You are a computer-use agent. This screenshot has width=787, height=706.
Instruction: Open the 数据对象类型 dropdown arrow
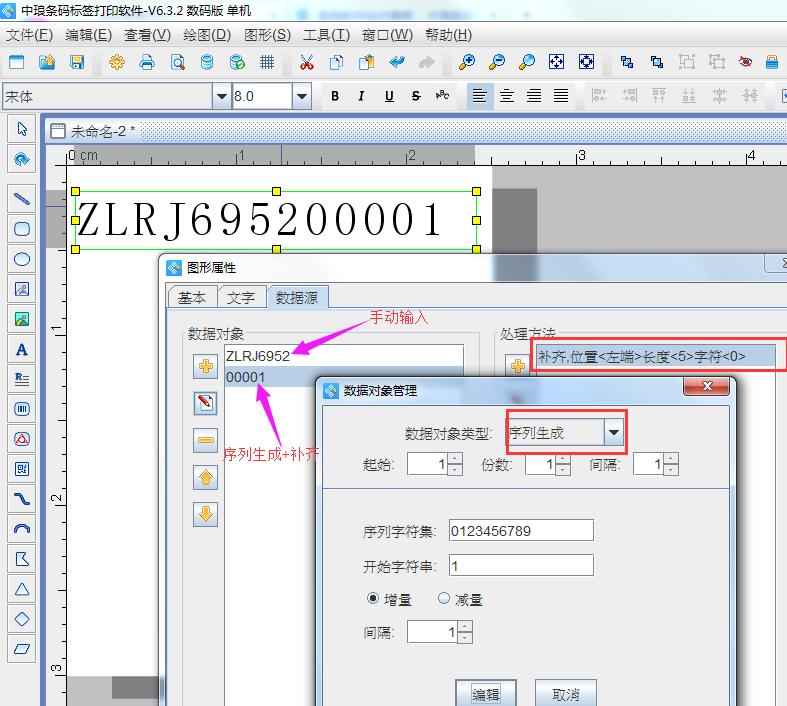[x=613, y=432]
